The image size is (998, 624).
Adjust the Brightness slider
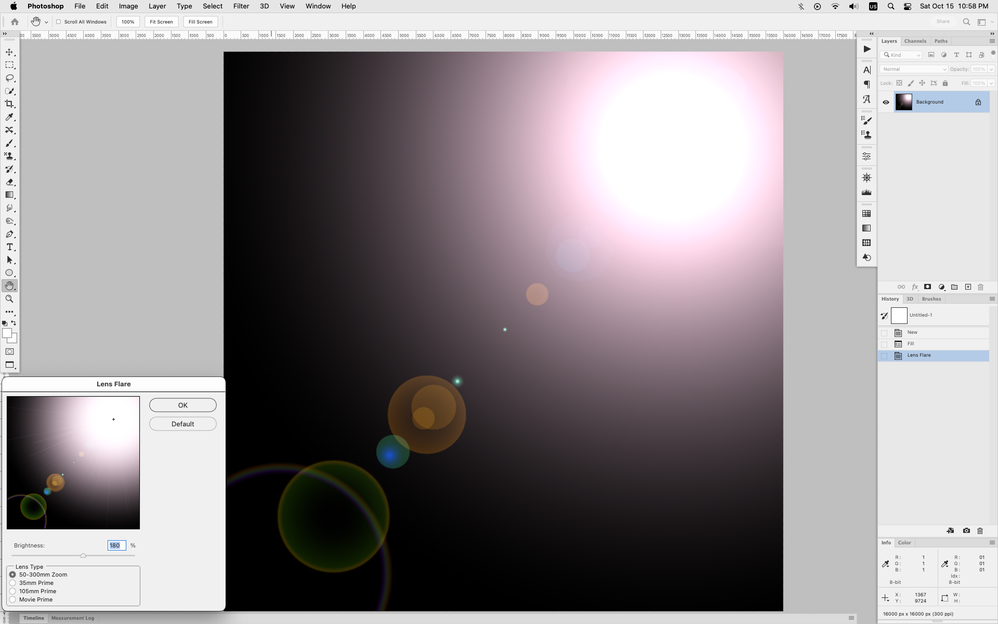pos(83,554)
